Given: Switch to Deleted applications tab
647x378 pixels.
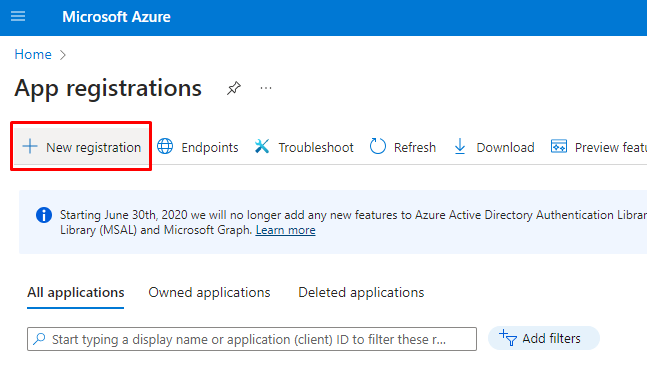Looking at the screenshot, I should coord(361,293).
